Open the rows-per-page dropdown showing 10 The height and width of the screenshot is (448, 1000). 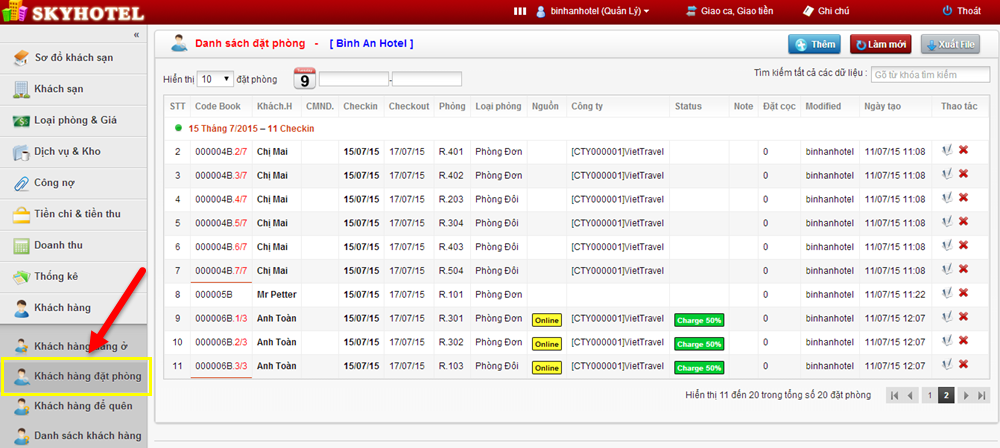(215, 79)
